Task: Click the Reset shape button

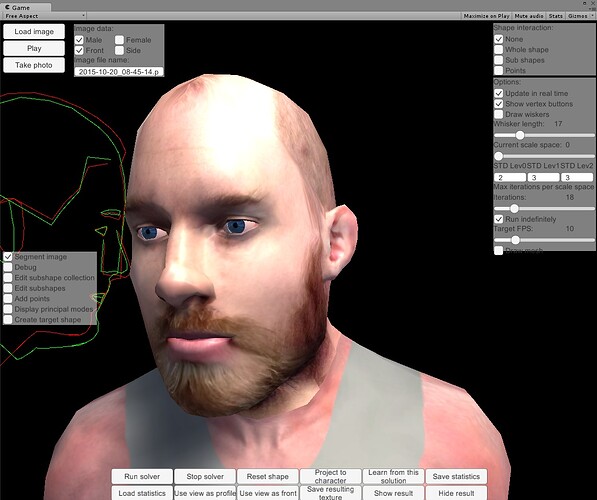Action: click(x=268, y=476)
